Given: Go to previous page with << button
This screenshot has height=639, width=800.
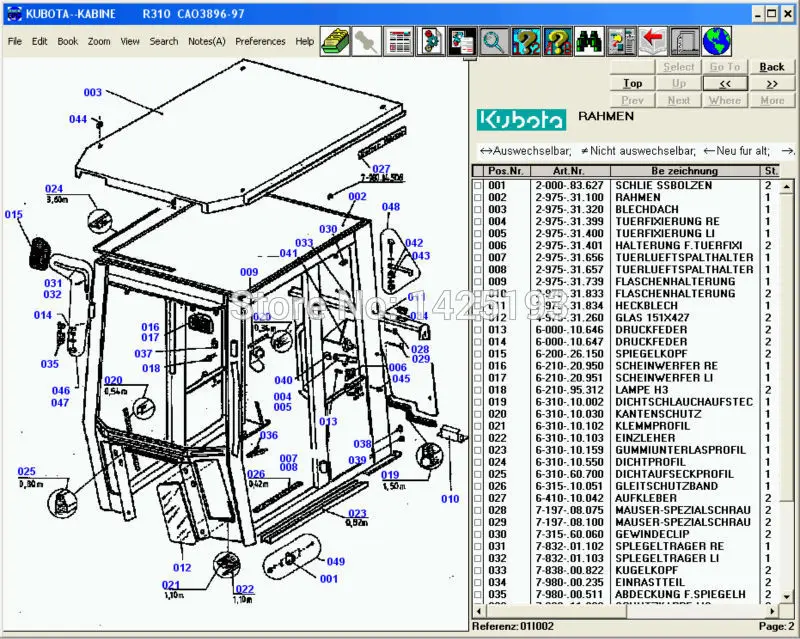Looking at the screenshot, I should [725, 83].
